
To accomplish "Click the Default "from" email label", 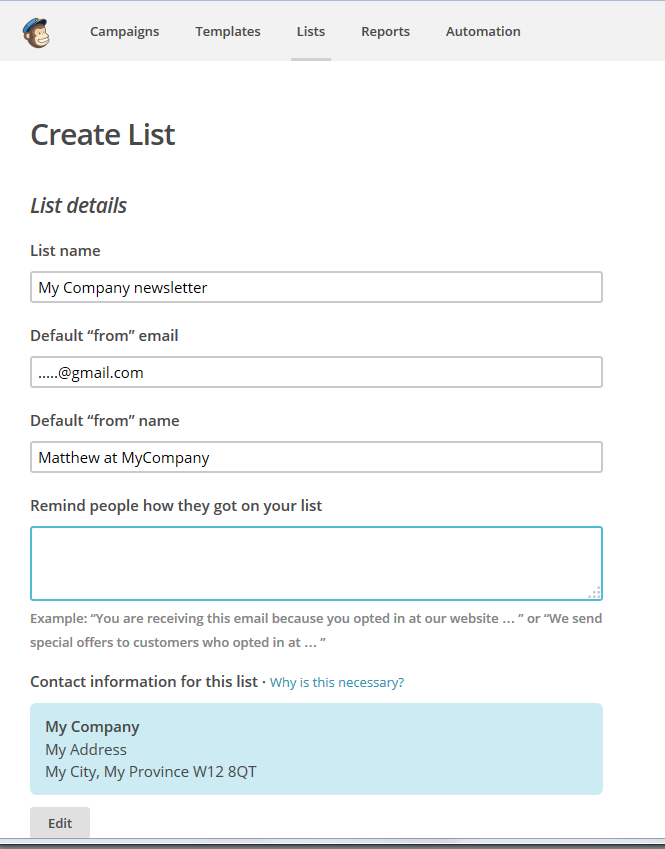I will [x=104, y=336].
